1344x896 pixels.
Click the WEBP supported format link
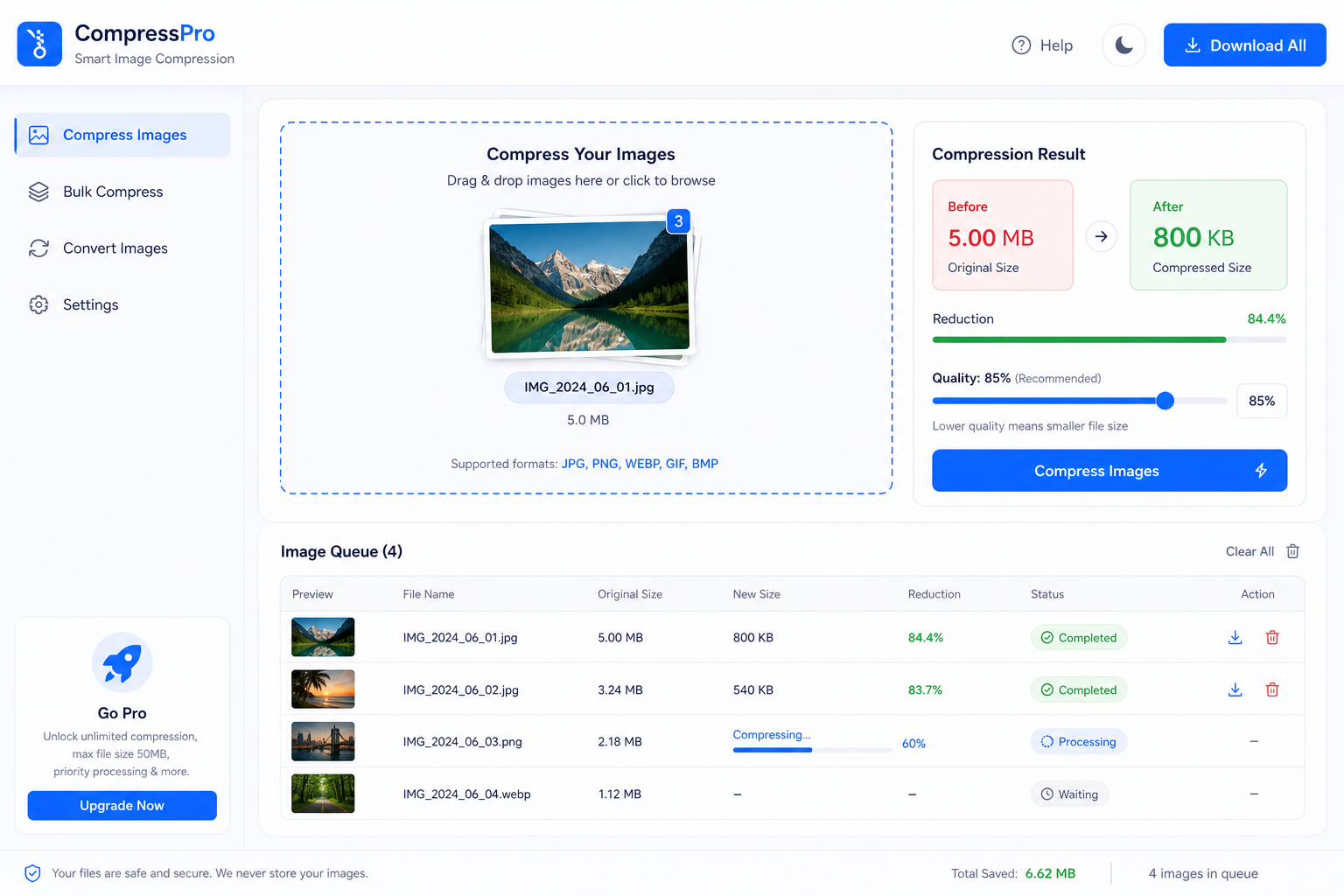pyautogui.click(x=642, y=464)
